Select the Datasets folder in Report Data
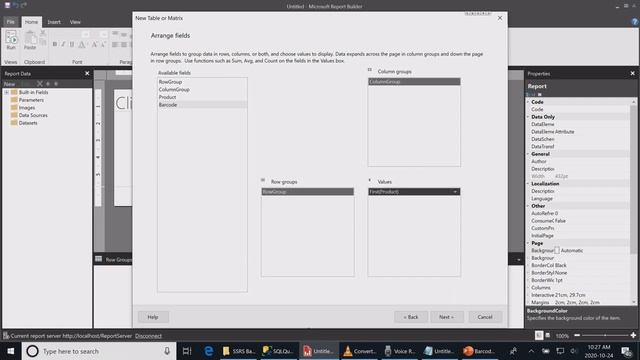This screenshot has height=360, width=640. tap(24, 123)
